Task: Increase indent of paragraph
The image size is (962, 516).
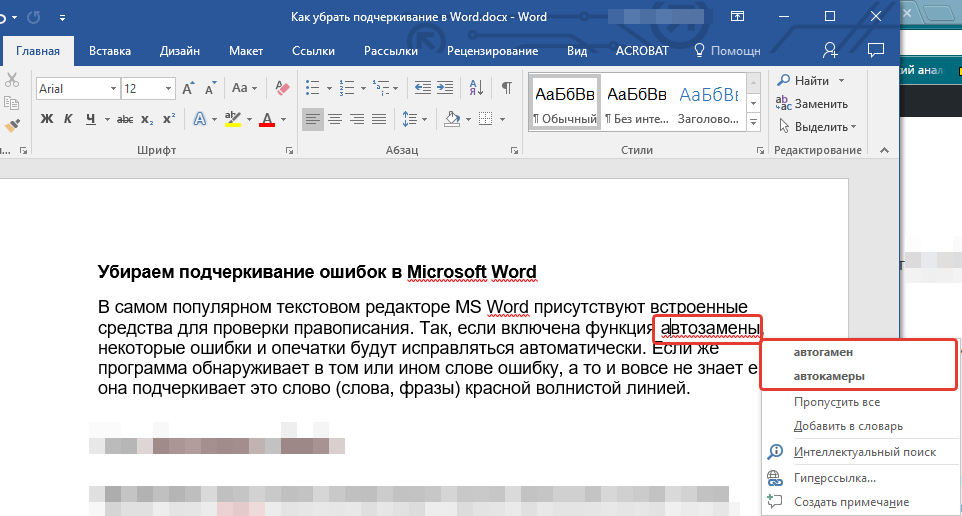Action: (445, 88)
